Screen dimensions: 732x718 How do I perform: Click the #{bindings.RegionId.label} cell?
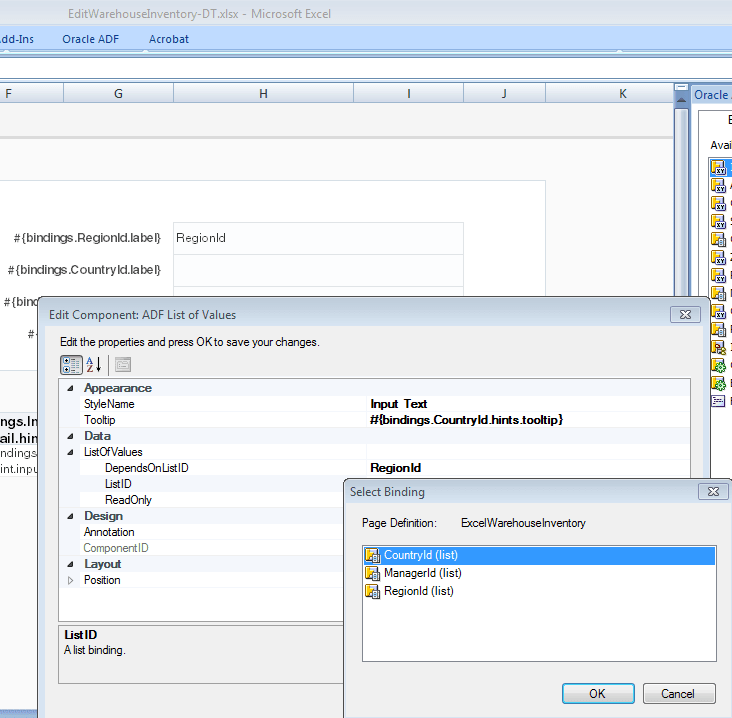[x=87, y=238]
